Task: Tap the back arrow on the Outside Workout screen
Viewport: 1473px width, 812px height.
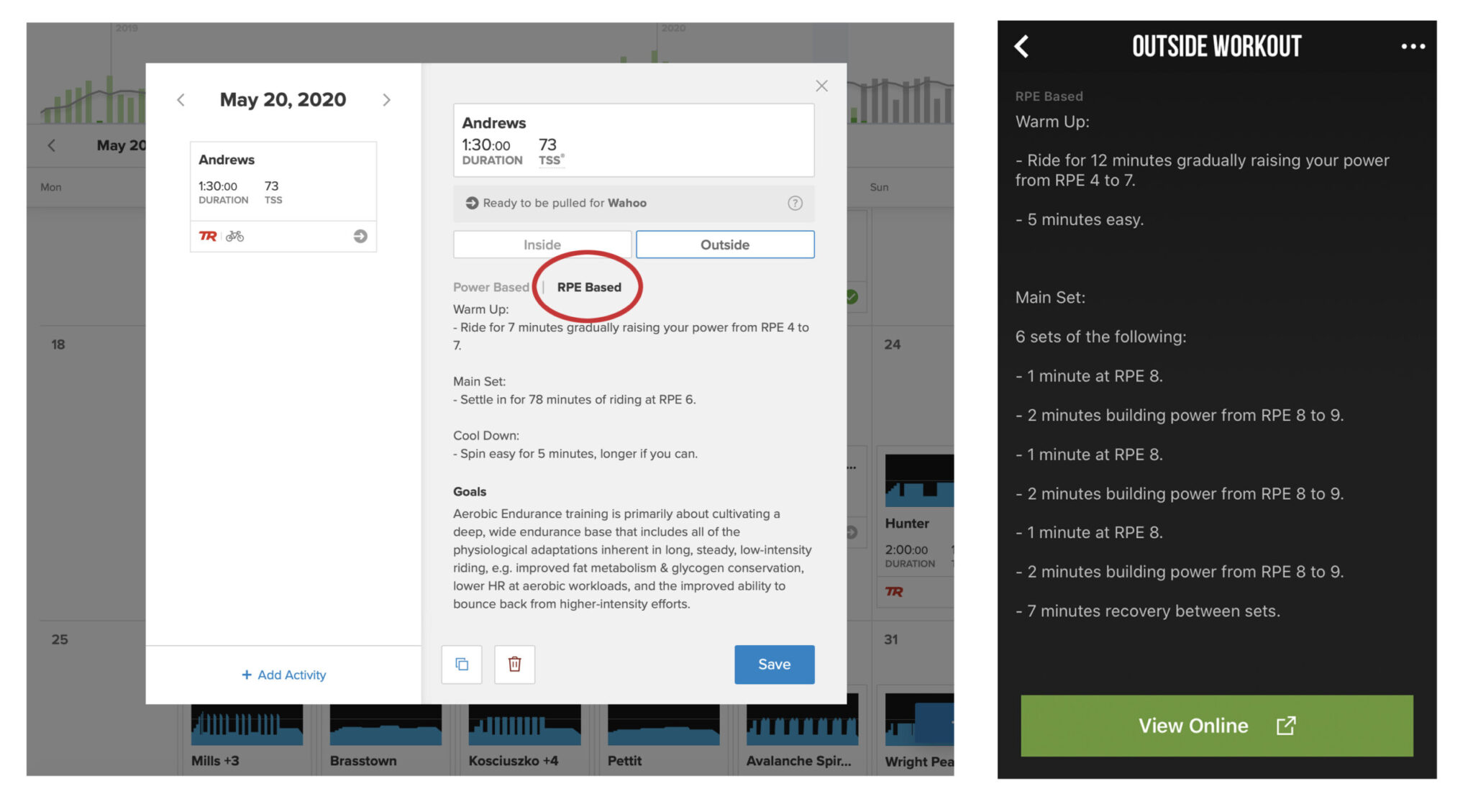Action: tap(1021, 46)
